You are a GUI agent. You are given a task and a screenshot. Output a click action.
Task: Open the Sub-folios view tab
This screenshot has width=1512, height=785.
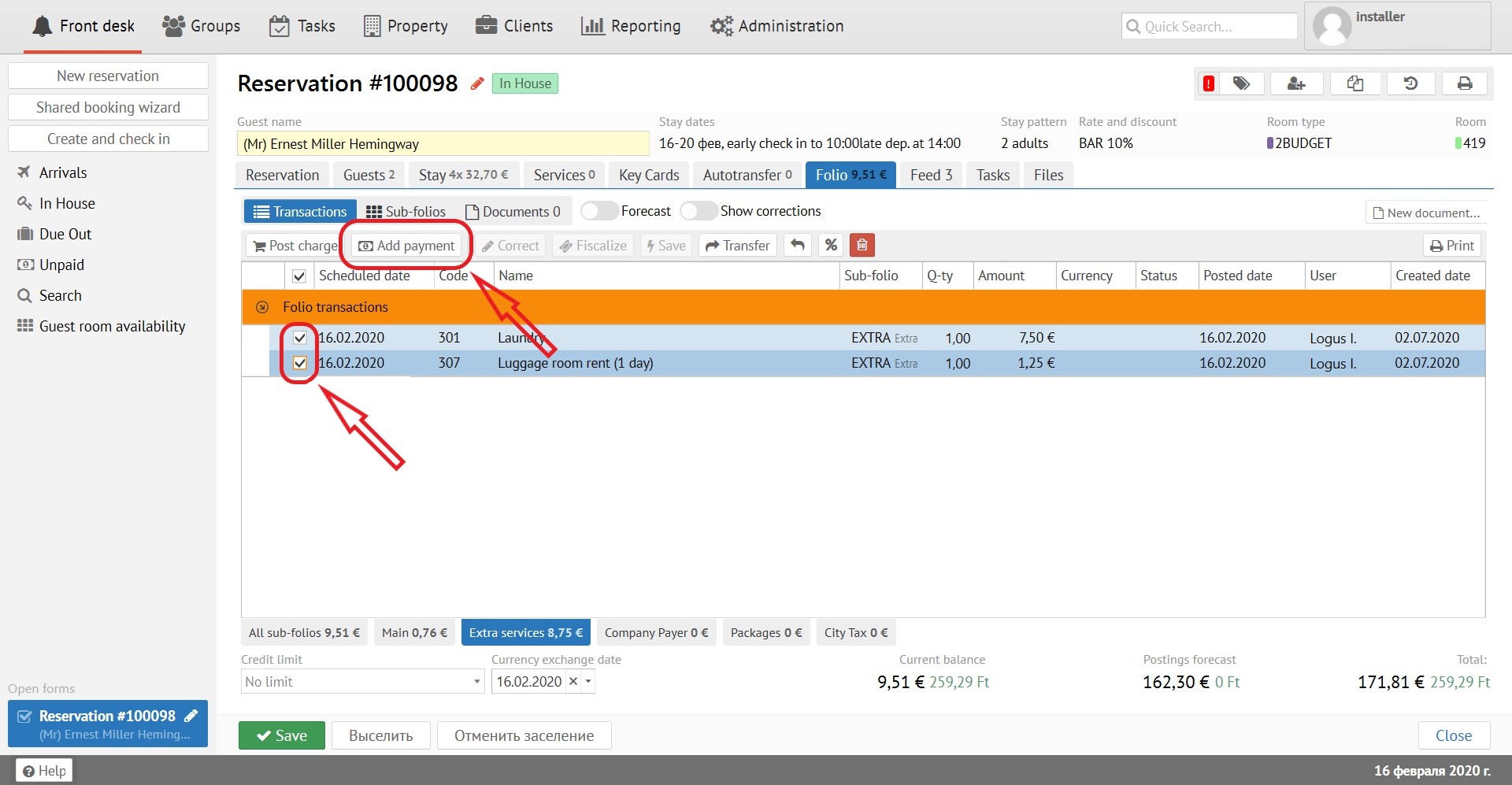click(x=406, y=212)
